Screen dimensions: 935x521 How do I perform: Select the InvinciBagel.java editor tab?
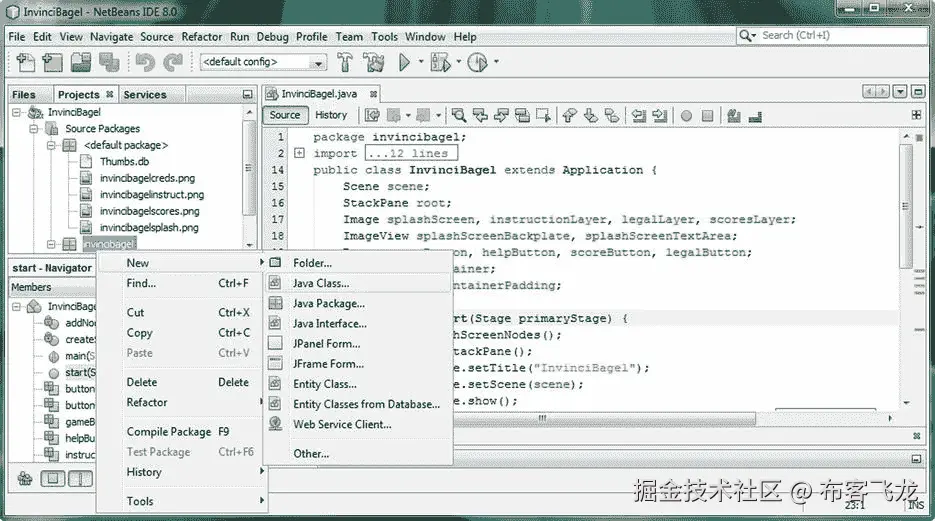pos(319,94)
